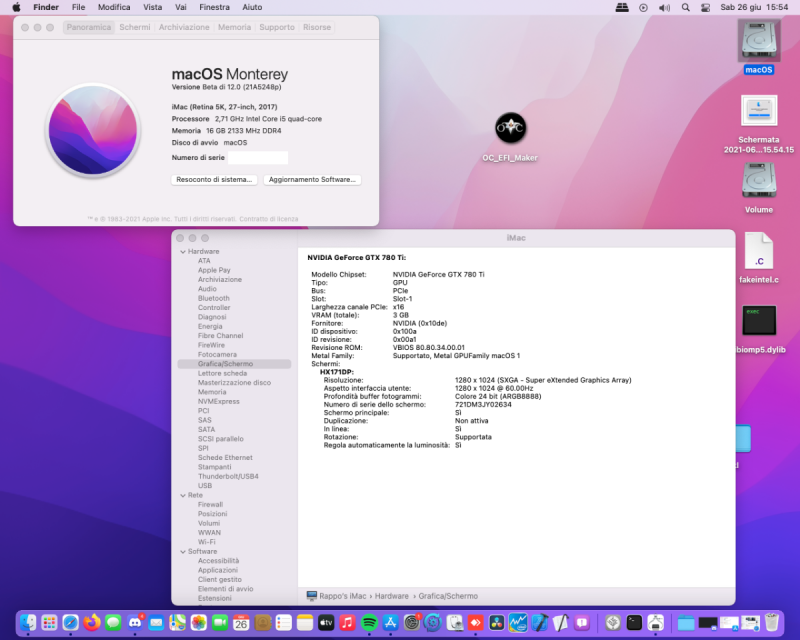This screenshot has width=800, height=640.
Task: Open System Preferences in the dock
Action: click(x=412, y=623)
